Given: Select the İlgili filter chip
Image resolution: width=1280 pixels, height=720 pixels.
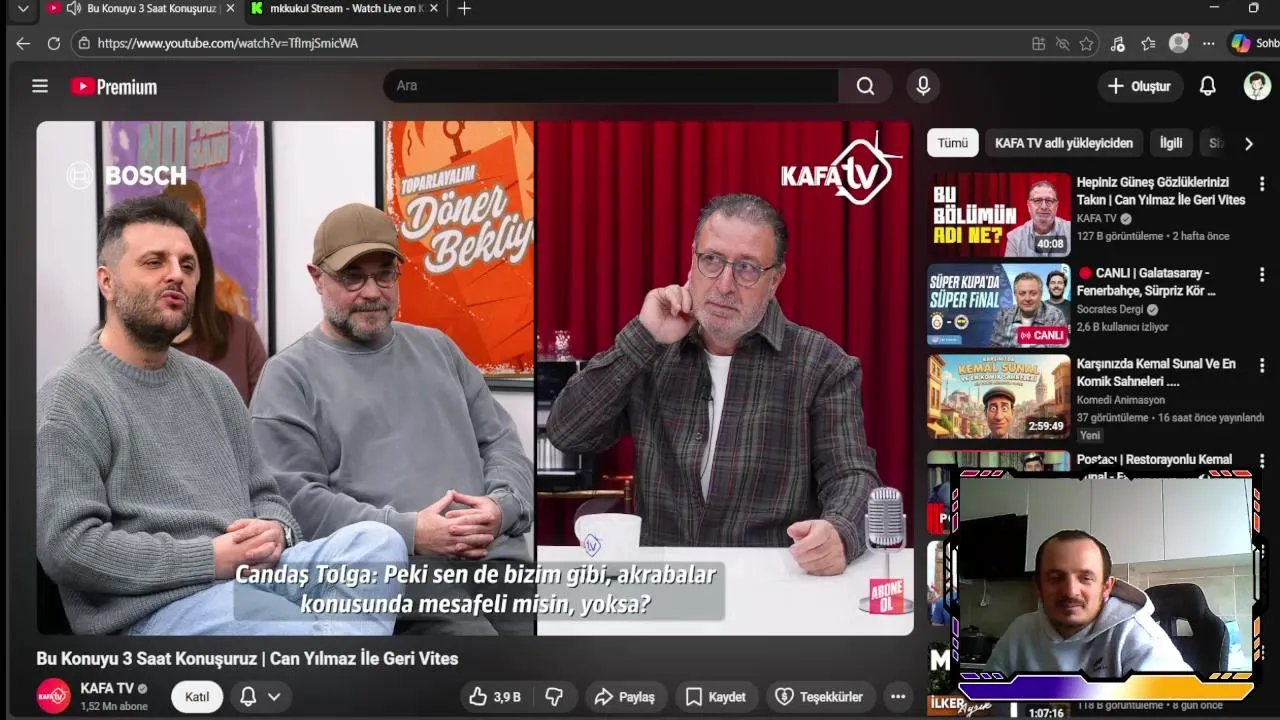Looking at the screenshot, I should tap(1171, 143).
